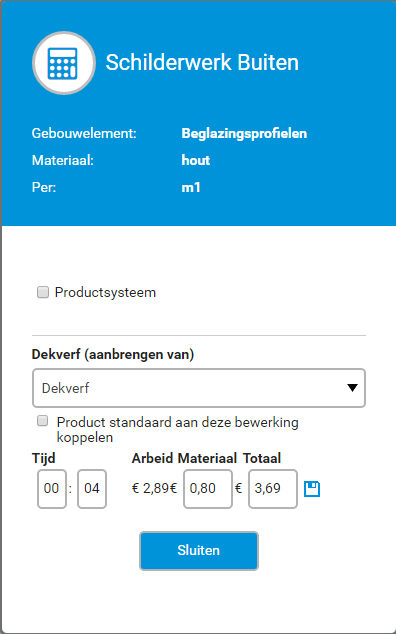Click the 'hout' material value
This screenshot has width=396, height=634.
pyautogui.click(x=196, y=161)
